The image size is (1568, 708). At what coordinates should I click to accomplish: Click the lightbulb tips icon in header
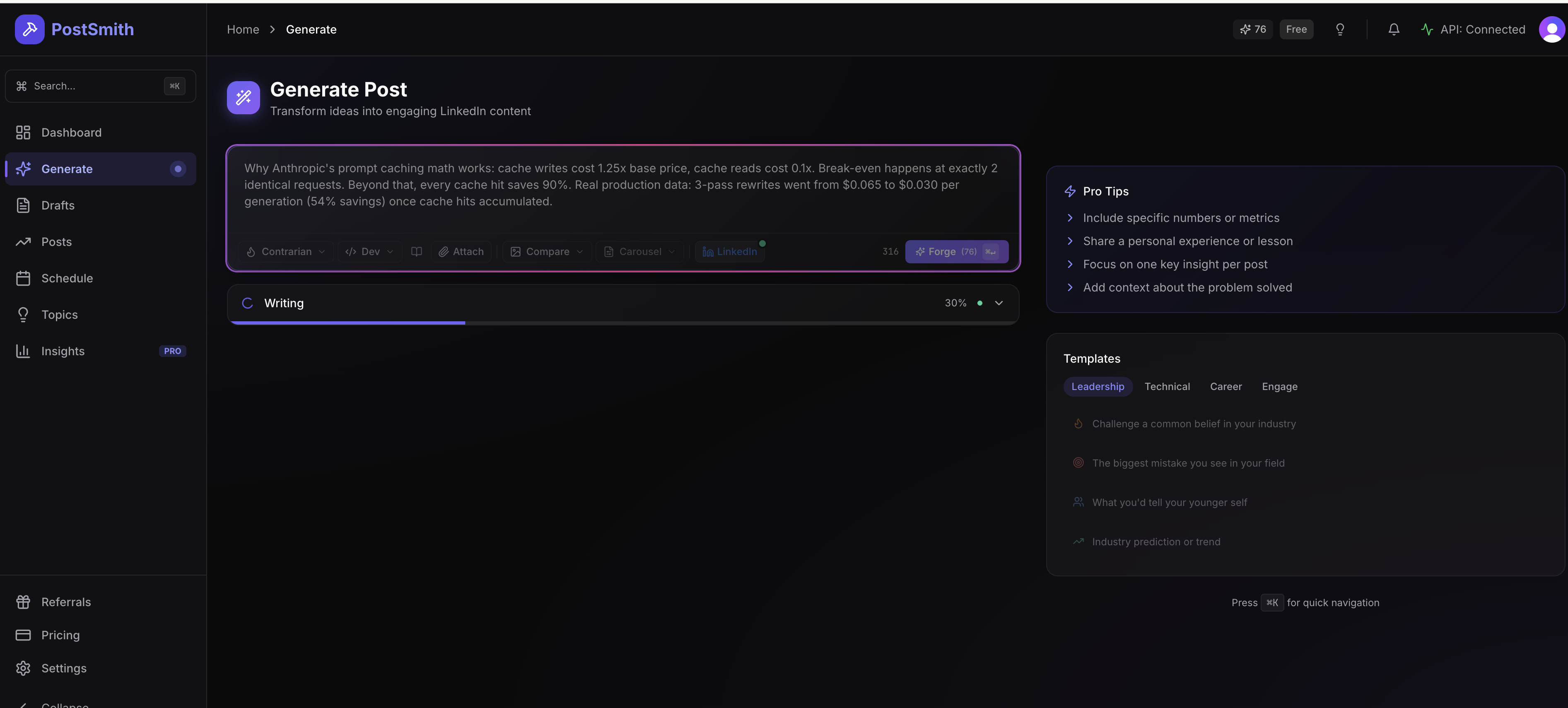pyautogui.click(x=1340, y=29)
